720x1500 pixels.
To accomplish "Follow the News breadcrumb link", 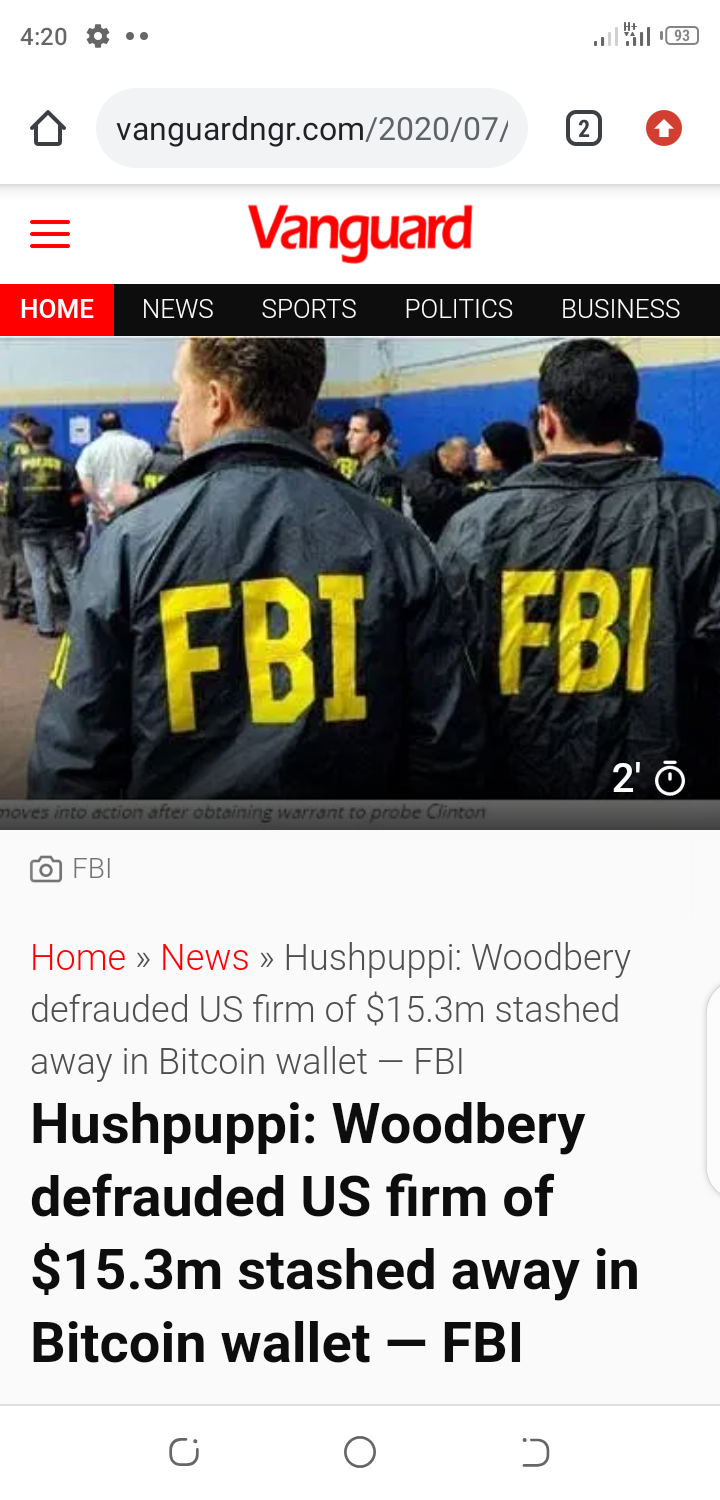I will point(205,958).
